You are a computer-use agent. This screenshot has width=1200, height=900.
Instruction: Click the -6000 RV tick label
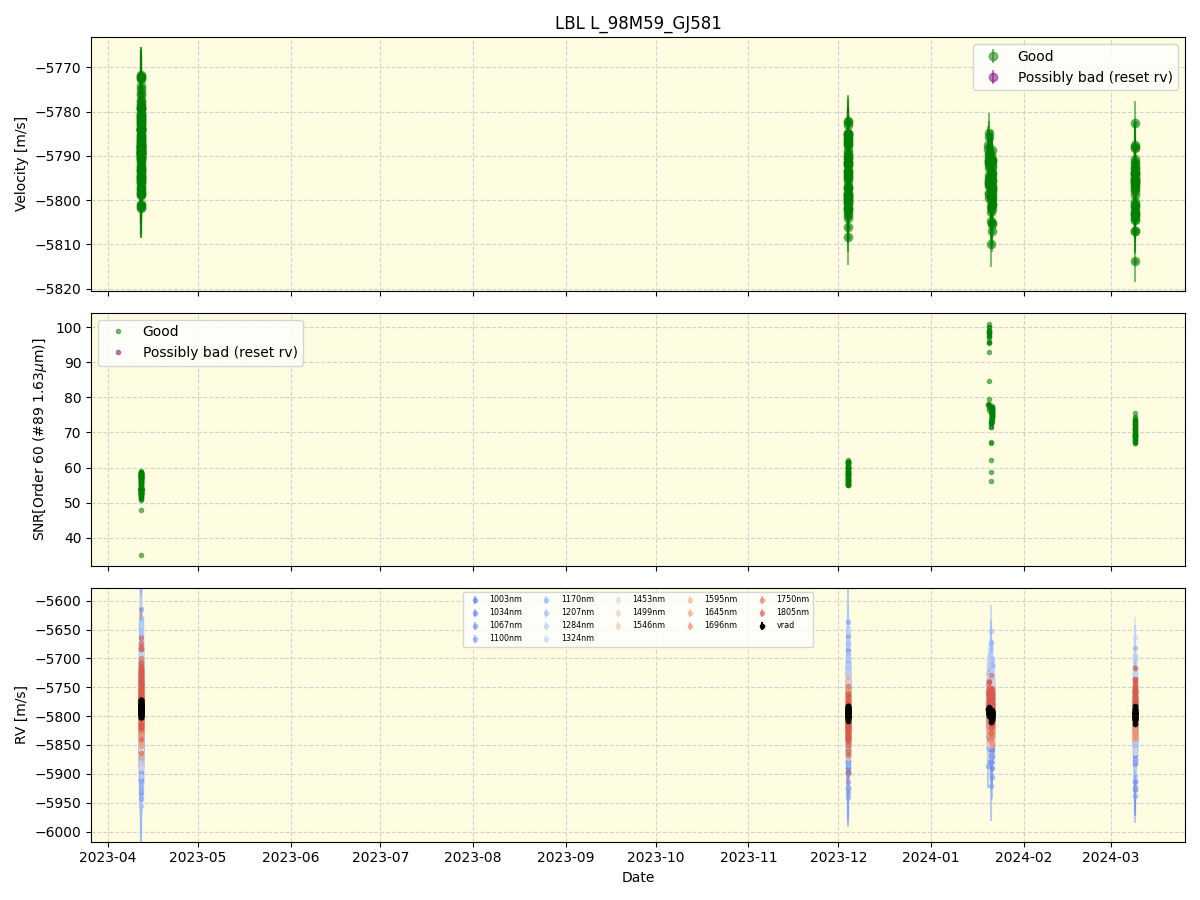tap(61, 832)
